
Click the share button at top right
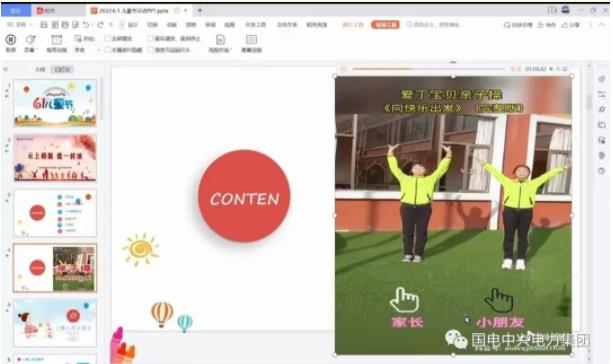click(570, 25)
